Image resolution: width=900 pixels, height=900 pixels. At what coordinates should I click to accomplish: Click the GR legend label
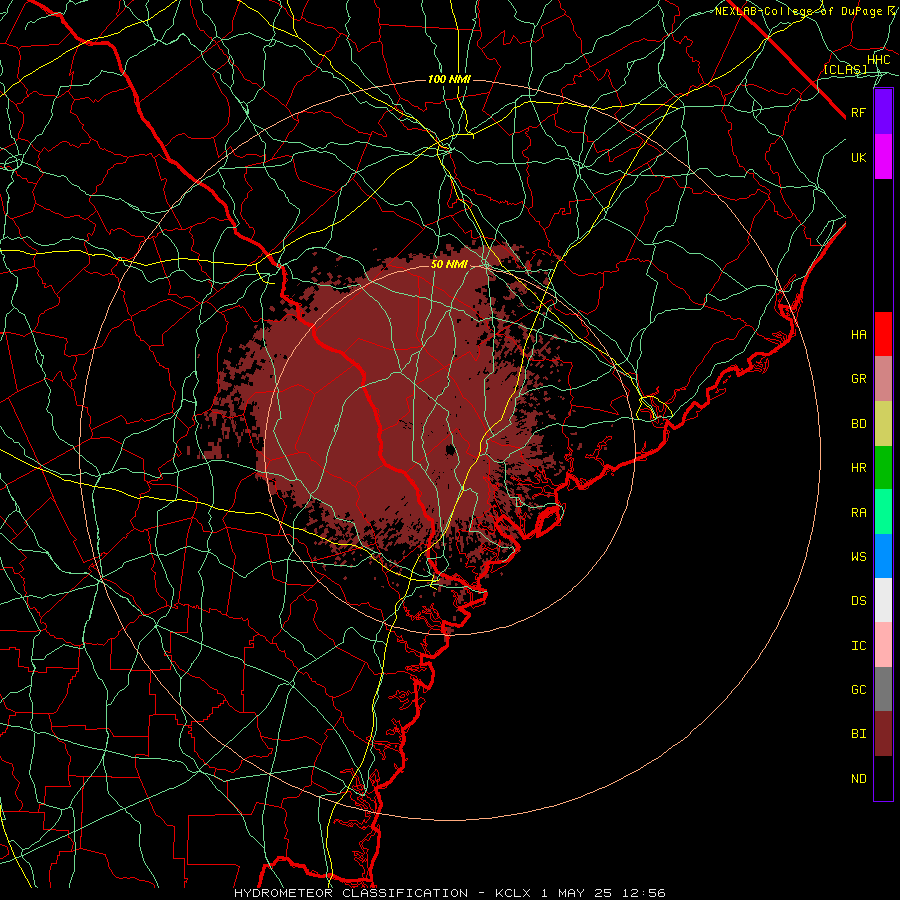858,379
